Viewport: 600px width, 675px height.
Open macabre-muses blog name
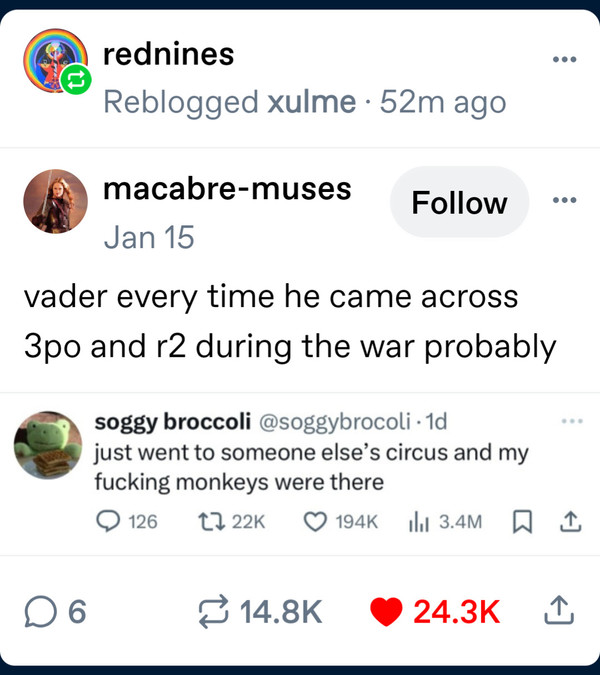(x=227, y=189)
